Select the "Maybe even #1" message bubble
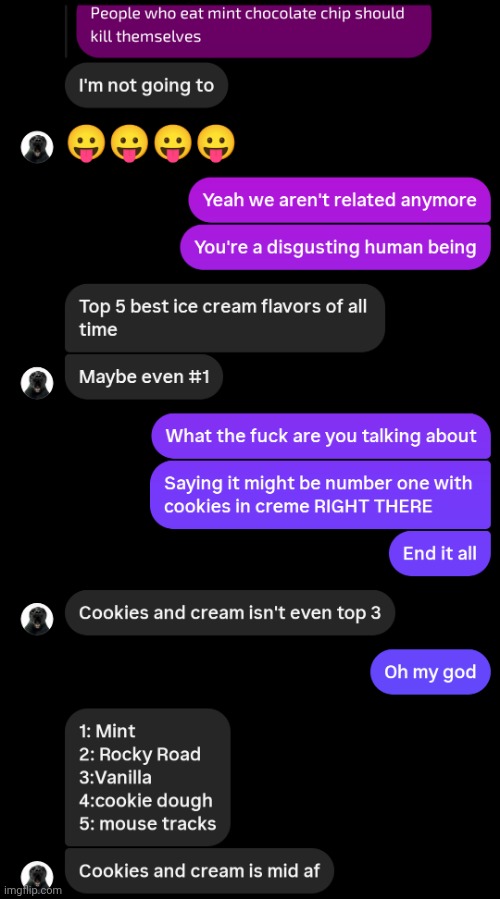500x899 pixels. pos(144,377)
